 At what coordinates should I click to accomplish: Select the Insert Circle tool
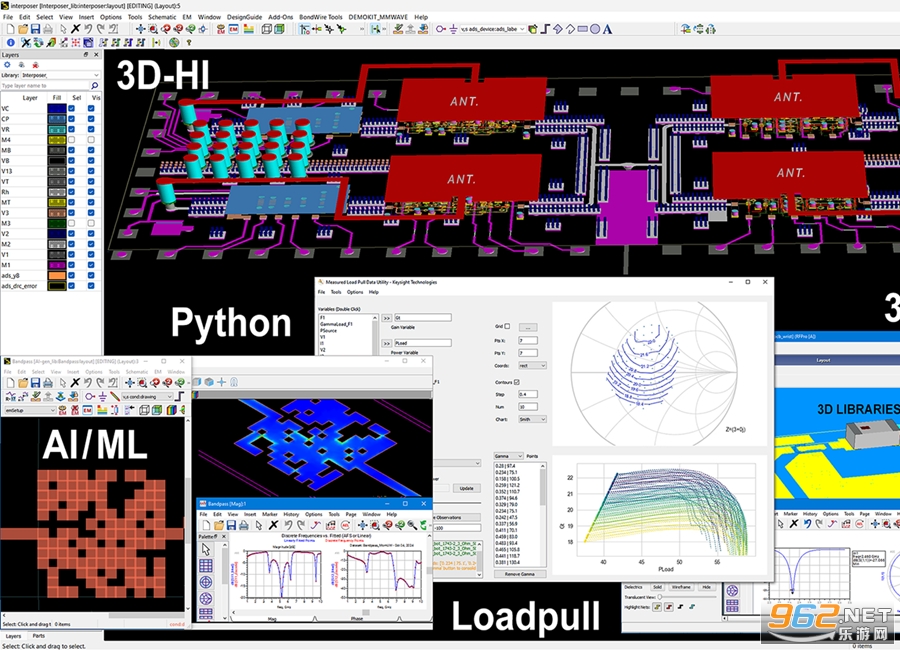tap(595, 29)
